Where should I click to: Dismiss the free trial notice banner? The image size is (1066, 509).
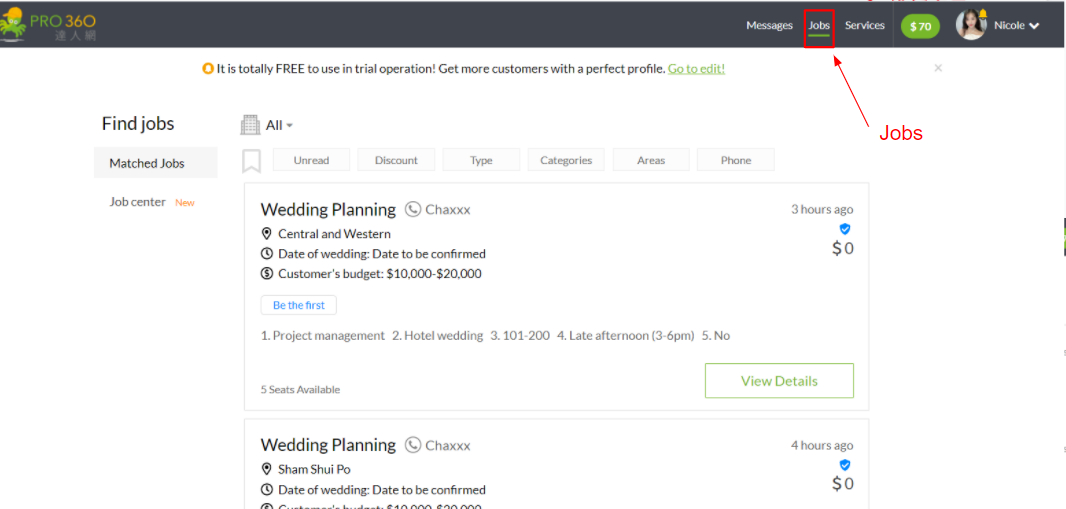coord(938,68)
